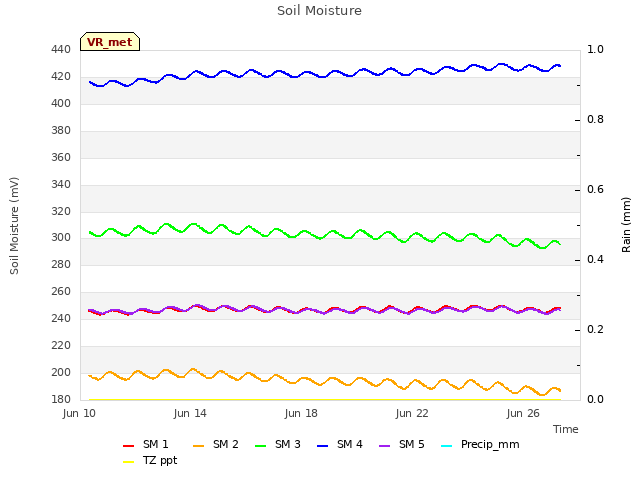640x480 pixels.
Task: Click the Jun 10 tick label
Action: [79, 413]
